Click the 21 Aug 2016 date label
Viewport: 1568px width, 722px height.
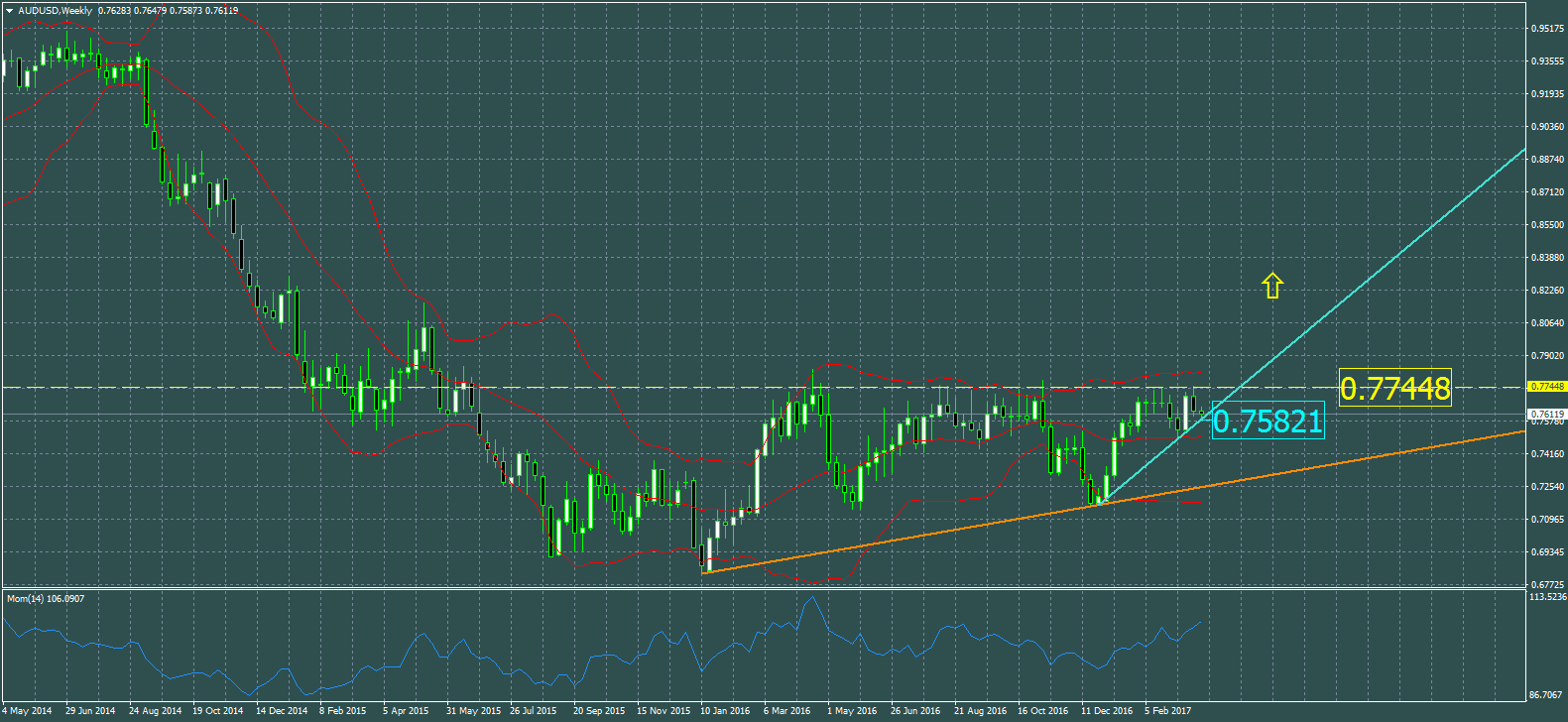click(979, 711)
